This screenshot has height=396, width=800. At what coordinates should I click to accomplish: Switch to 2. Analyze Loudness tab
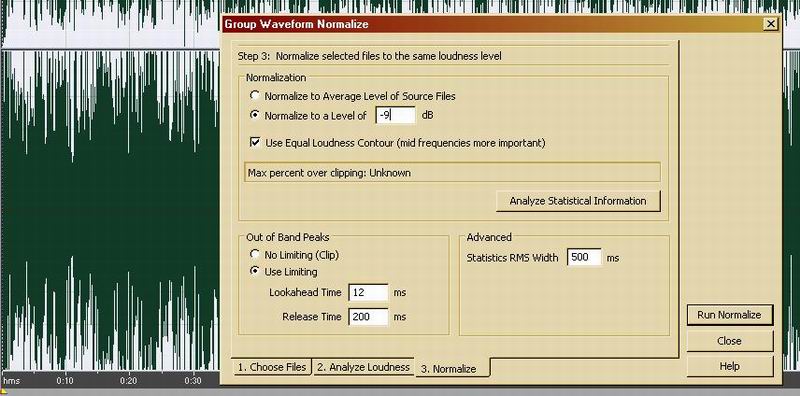pos(363,367)
